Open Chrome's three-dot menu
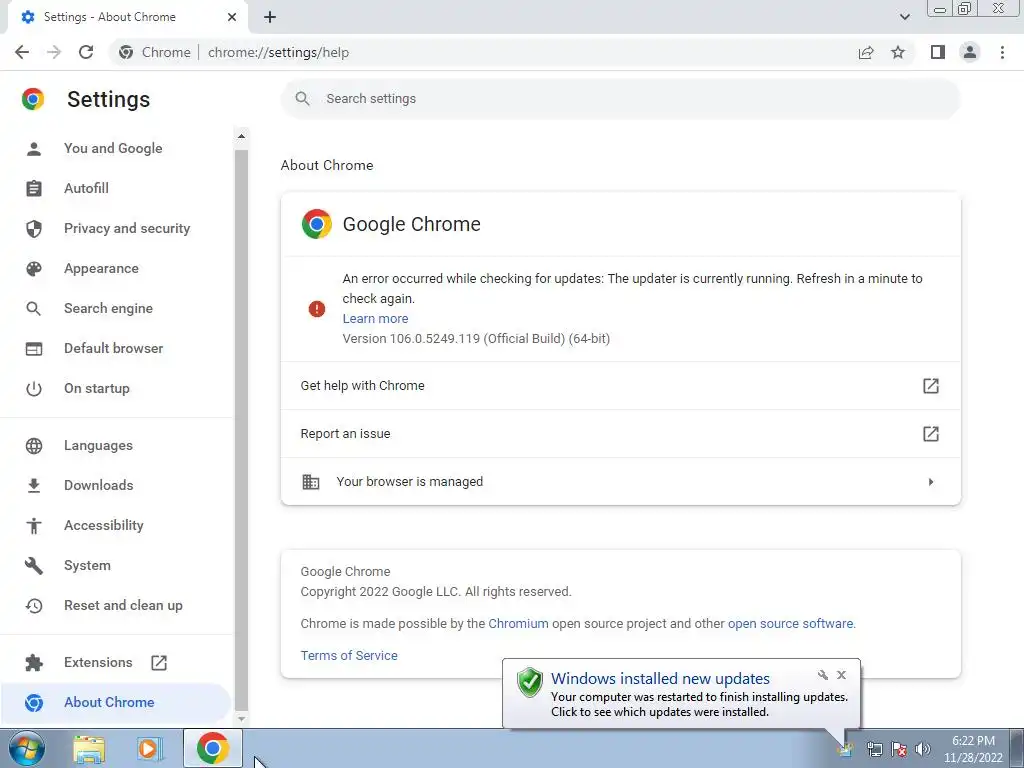1024x768 pixels. pos(1002,52)
